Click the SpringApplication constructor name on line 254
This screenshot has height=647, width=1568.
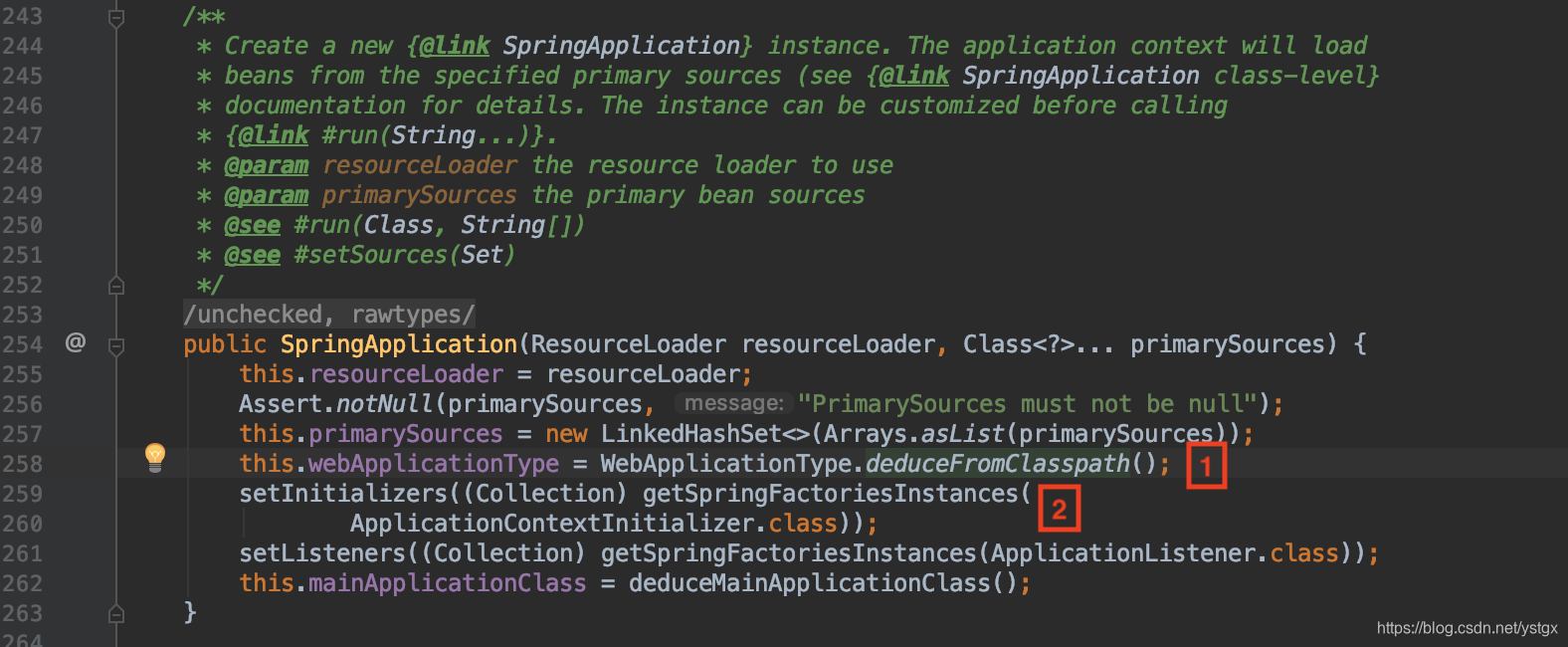tap(399, 344)
